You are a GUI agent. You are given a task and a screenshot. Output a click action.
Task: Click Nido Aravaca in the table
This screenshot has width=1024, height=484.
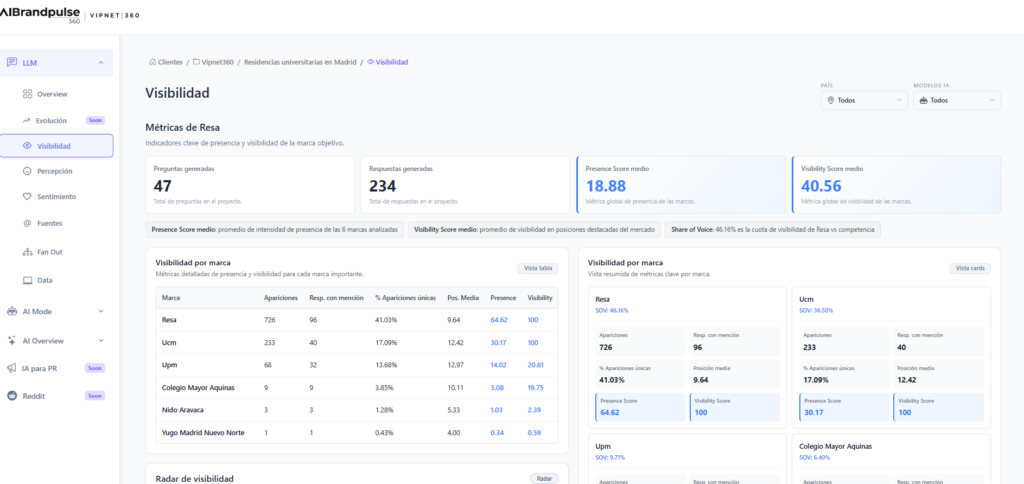pos(182,410)
